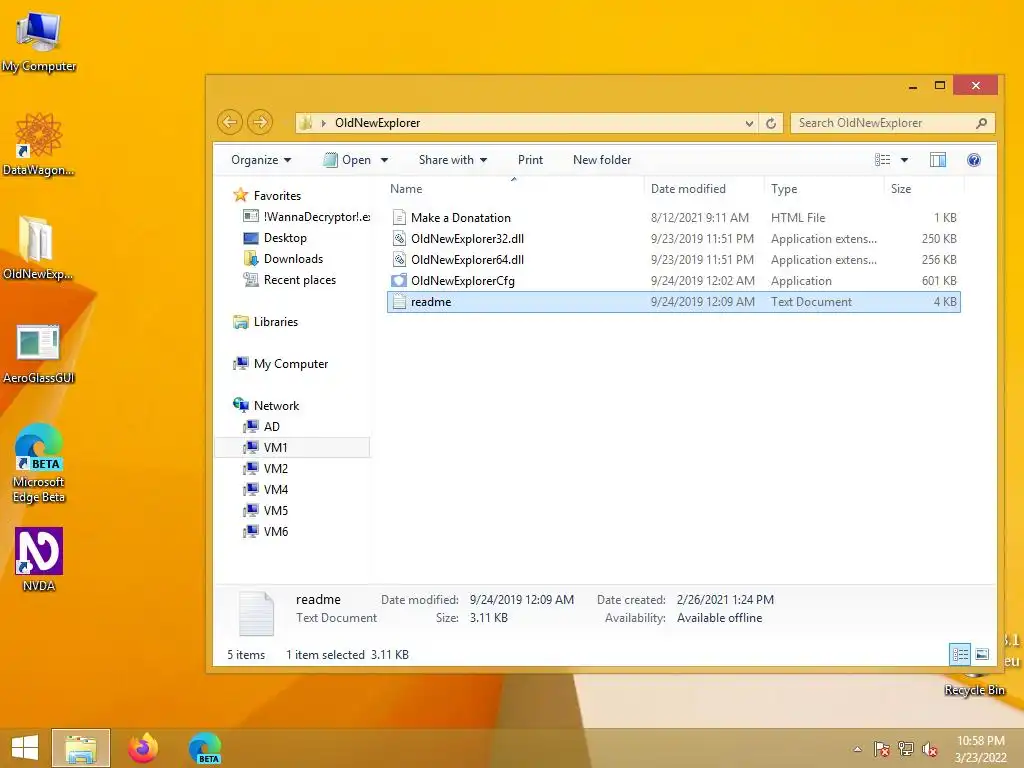Screen dimensions: 1024x768
Task: Select the OldNewExplorerCfg application
Action: pos(674,281)
